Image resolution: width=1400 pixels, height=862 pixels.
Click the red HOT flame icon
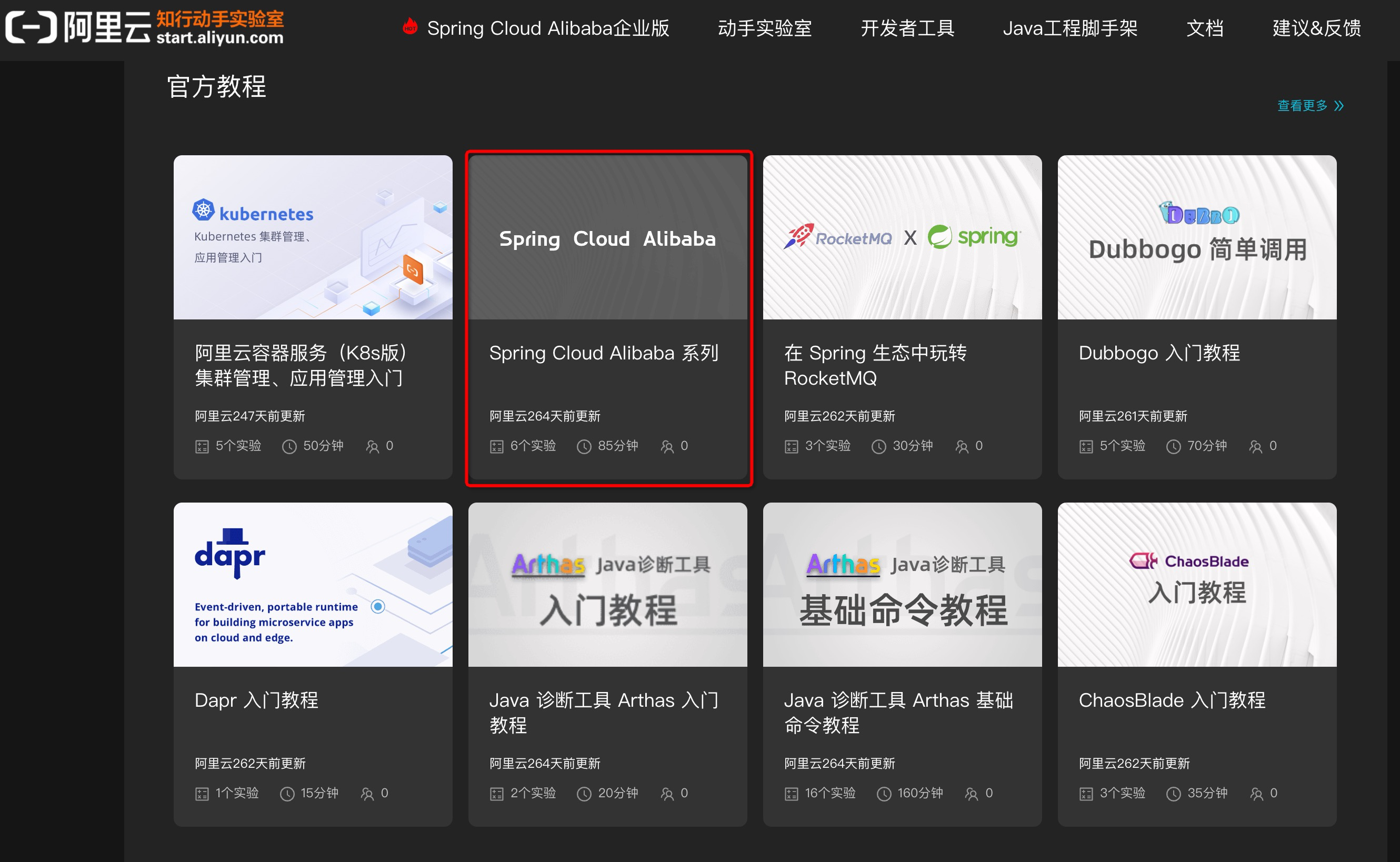[410, 26]
